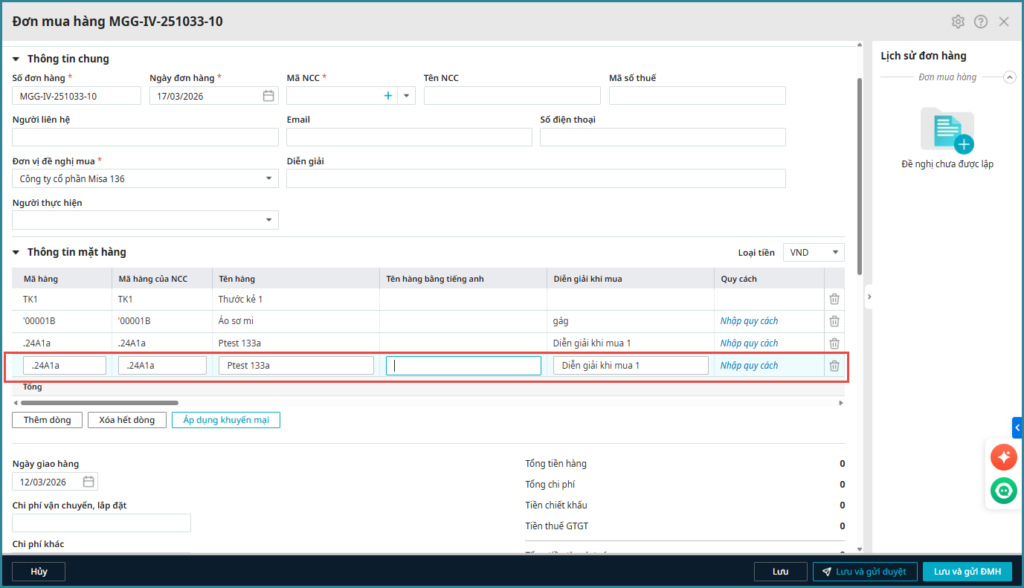Delete the TK1 row with trash icon
Screen dimensions: 1024x588
pyautogui.click(x=834, y=299)
